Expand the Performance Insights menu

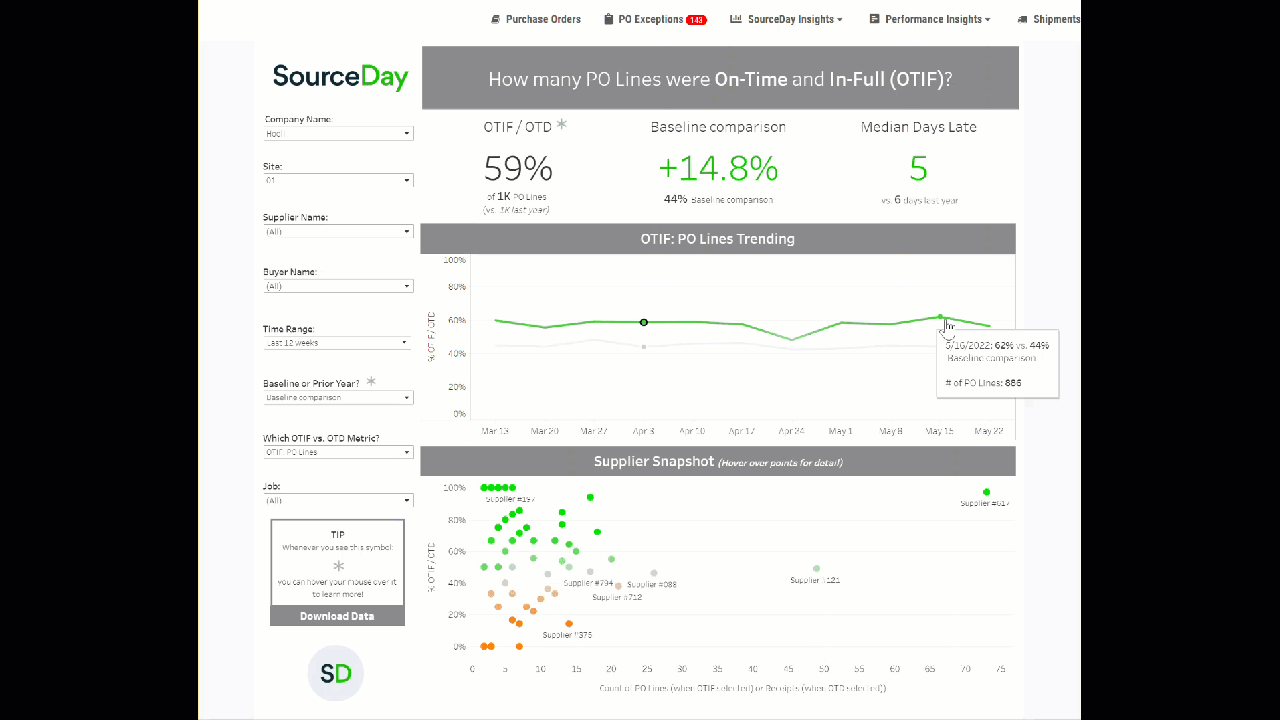click(x=930, y=19)
